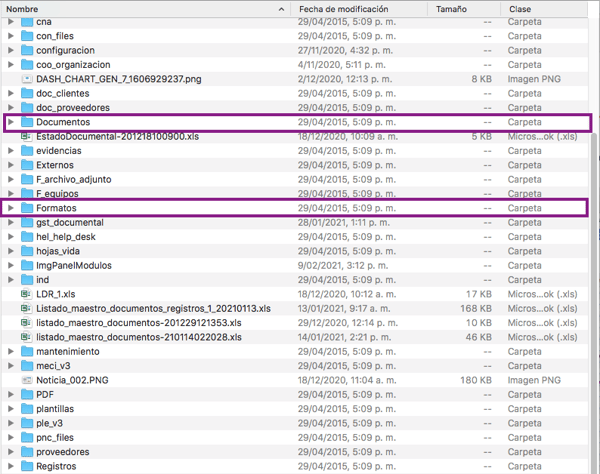
Task: Click the Noticia_002.PNG image icon
Action: tap(27, 381)
